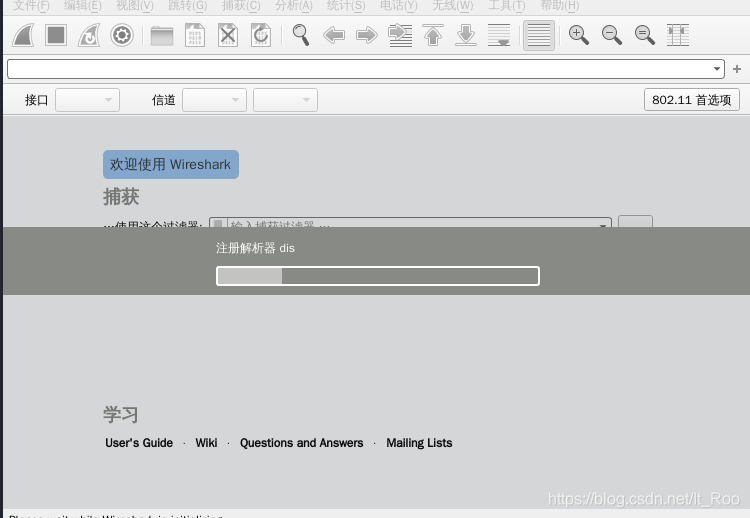The image size is (750, 518).
Task: Go forward to next packet arrow
Action: coord(367,35)
